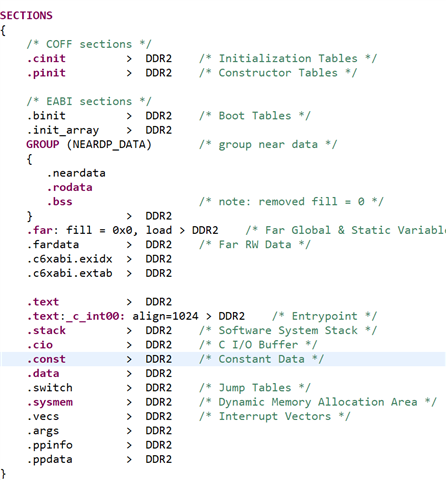Click DDR2 on the .ppdata line
Screen dimensions: 446x480
coord(159,460)
